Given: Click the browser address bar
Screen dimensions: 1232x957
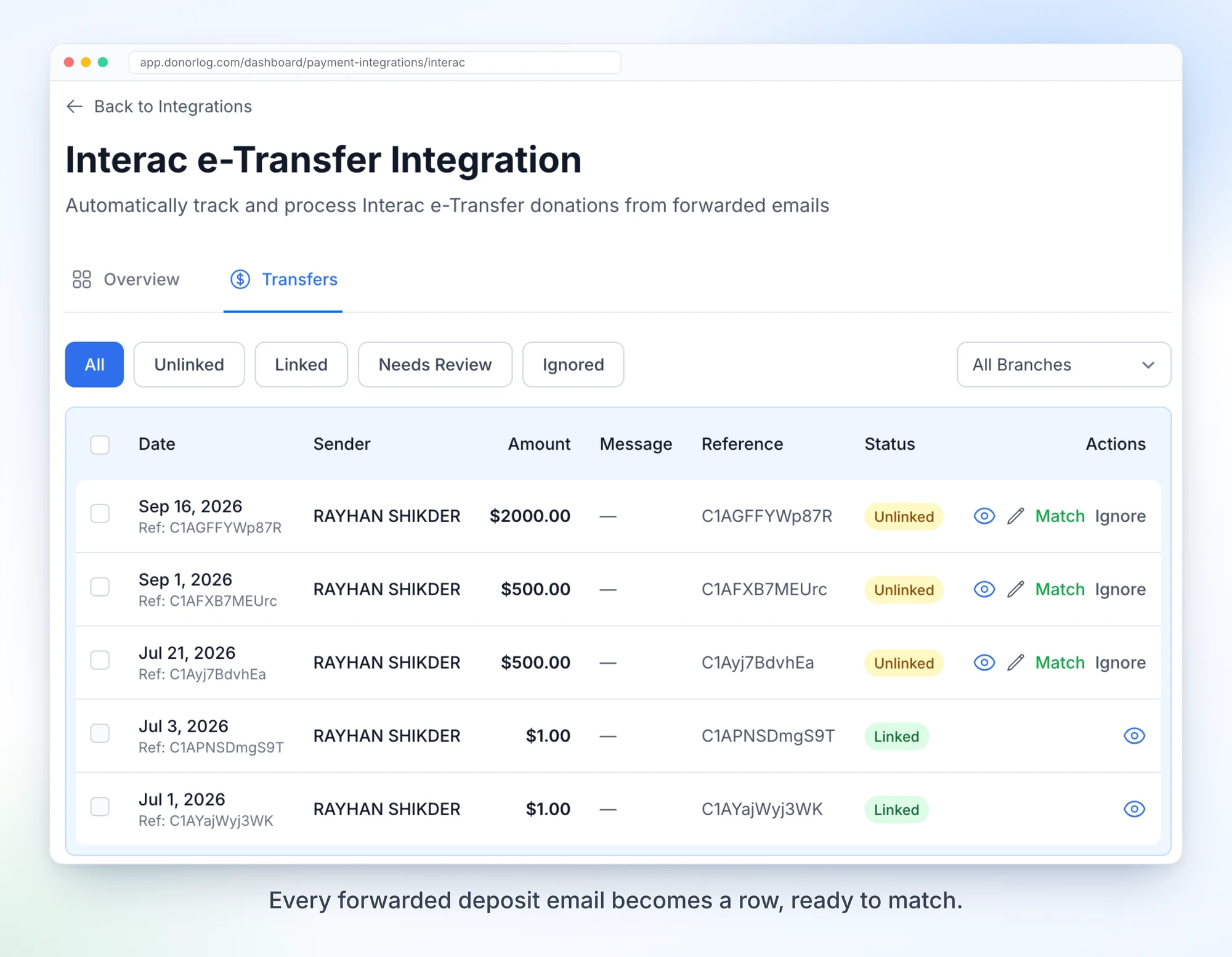Looking at the screenshot, I should click(x=375, y=62).
